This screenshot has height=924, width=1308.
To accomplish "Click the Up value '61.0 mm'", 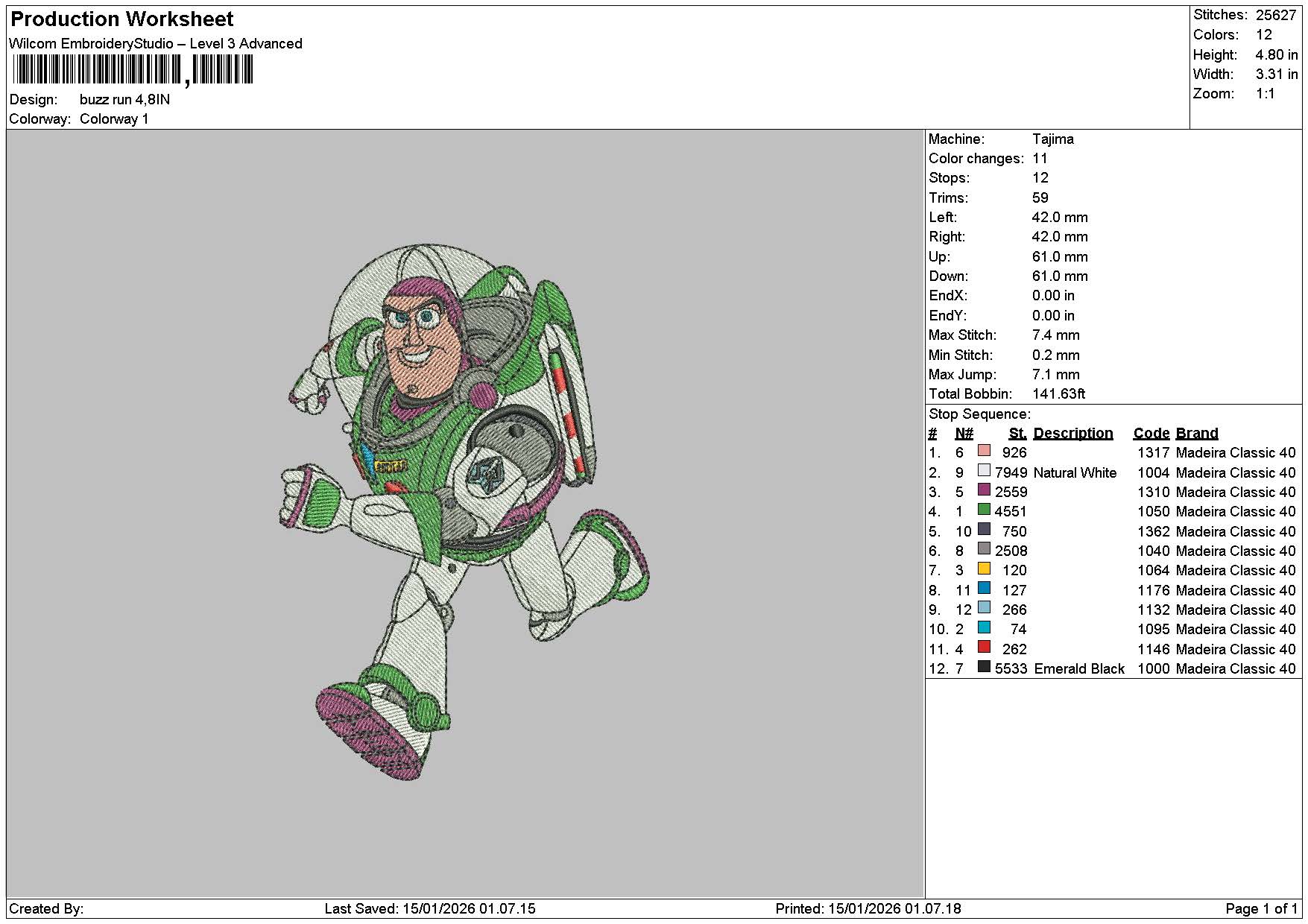I will [1060, 257].
